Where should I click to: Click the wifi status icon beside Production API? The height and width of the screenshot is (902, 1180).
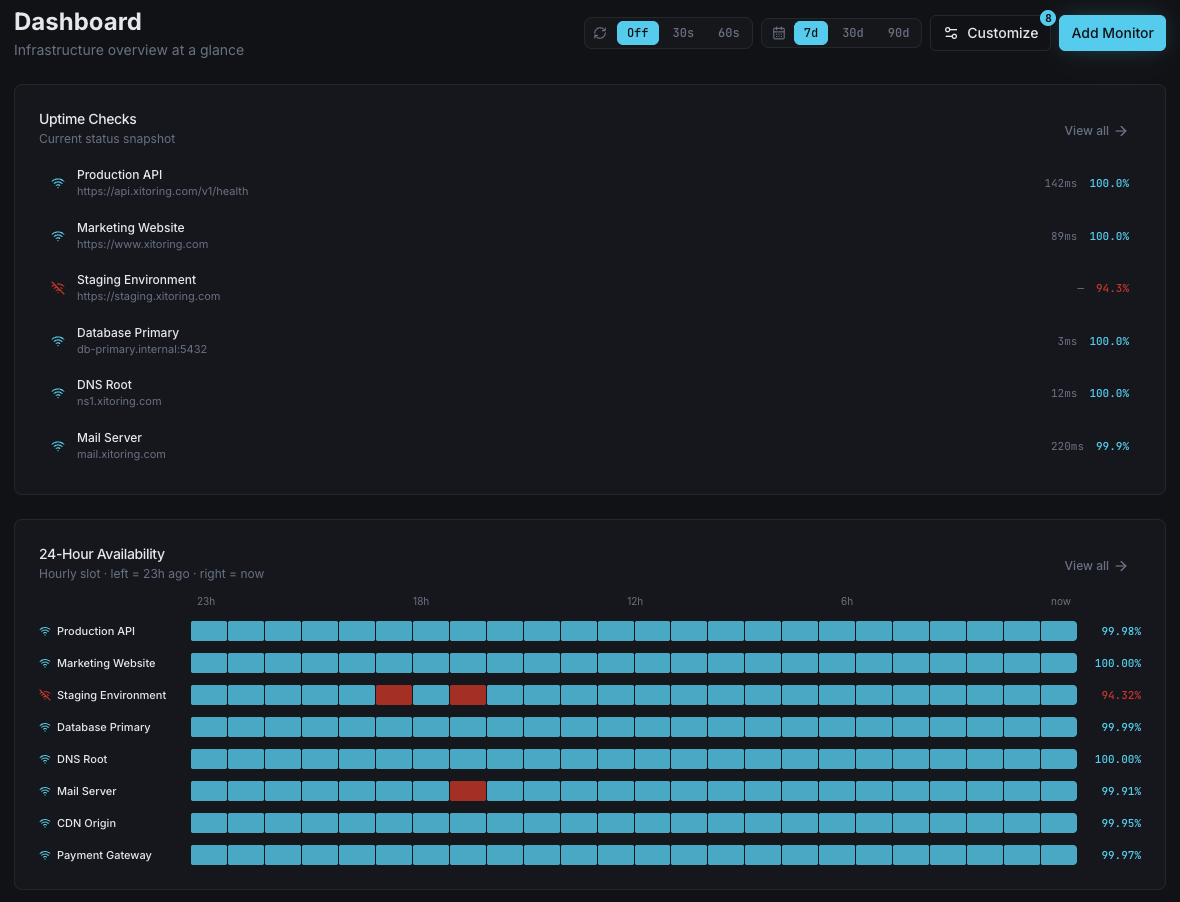(57, 183)
